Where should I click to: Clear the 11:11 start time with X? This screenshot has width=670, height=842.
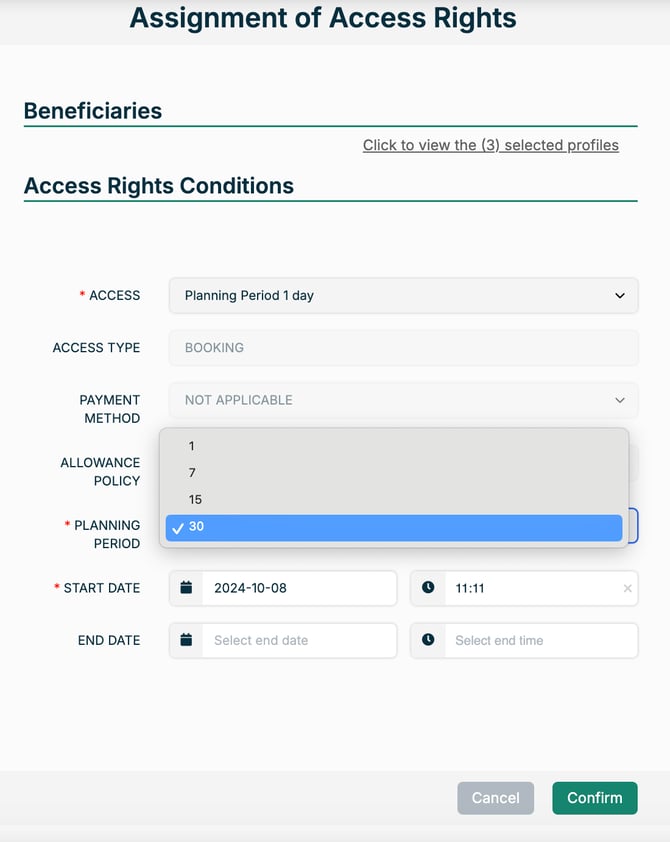point(628,589)
